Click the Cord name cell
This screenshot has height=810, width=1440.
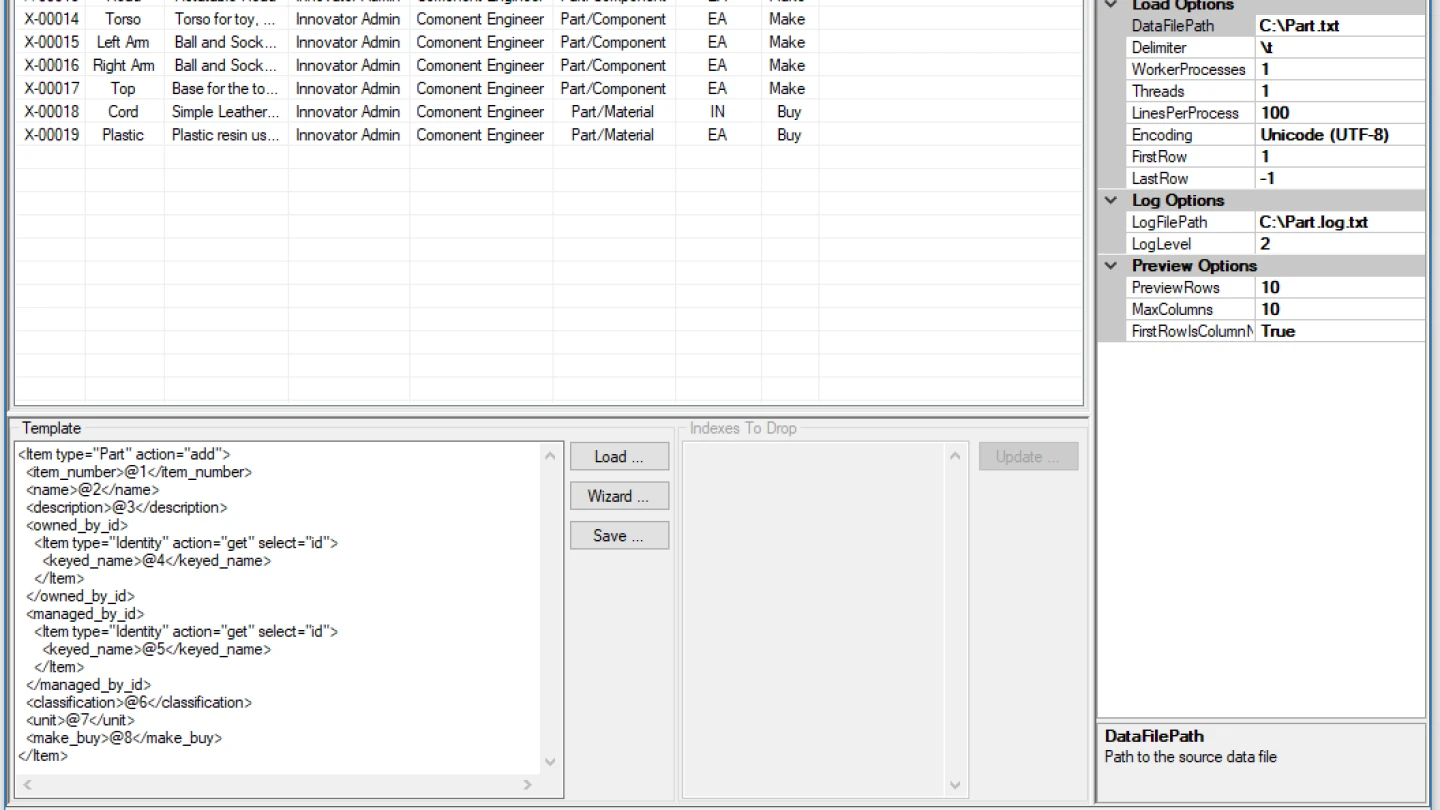tap(124, 112)
